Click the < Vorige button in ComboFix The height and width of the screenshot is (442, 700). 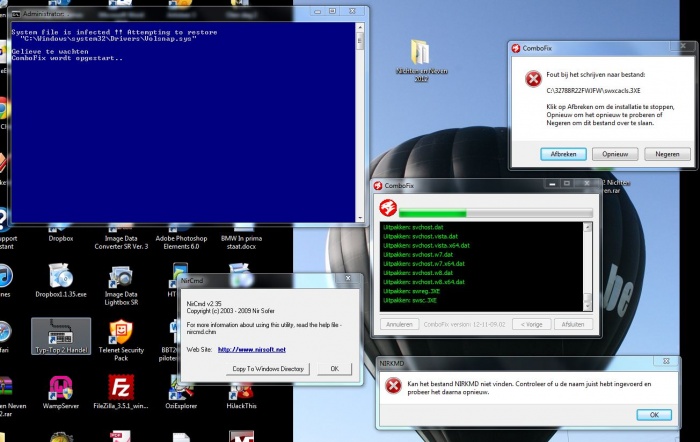click(x=531, y=324)
